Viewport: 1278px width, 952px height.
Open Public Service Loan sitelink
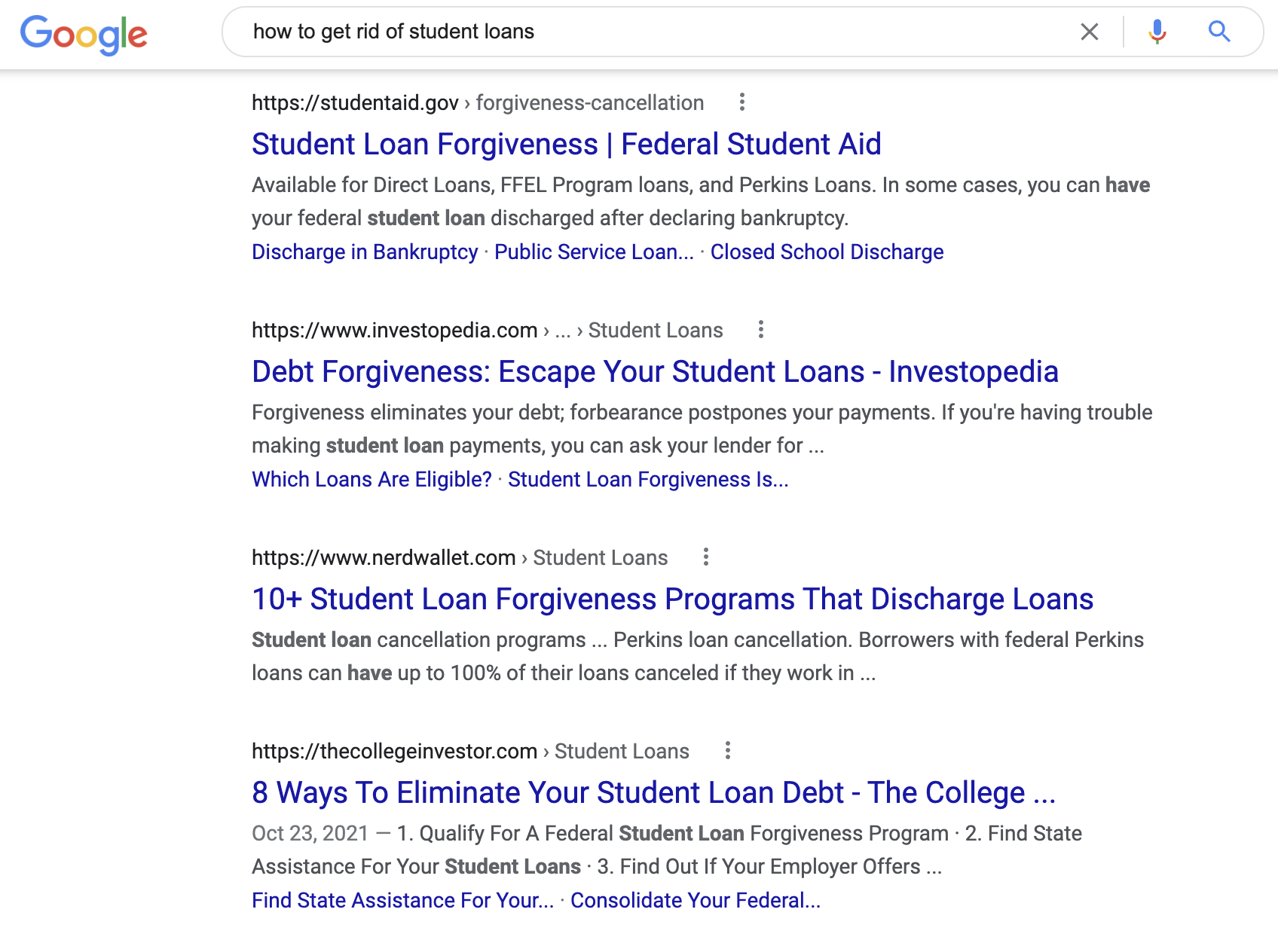pos(594,252)
